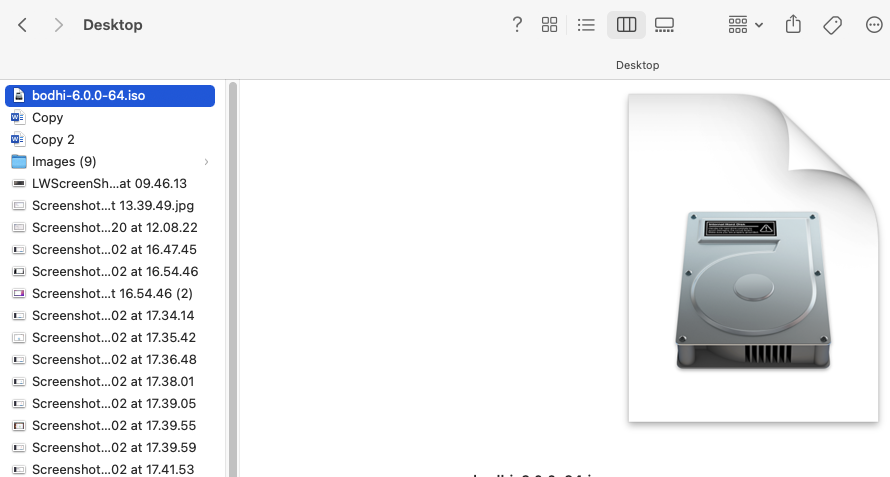
Task: Click the Word icon beside Copy 2
Action: pyautogui.click(x=18, y=140)
